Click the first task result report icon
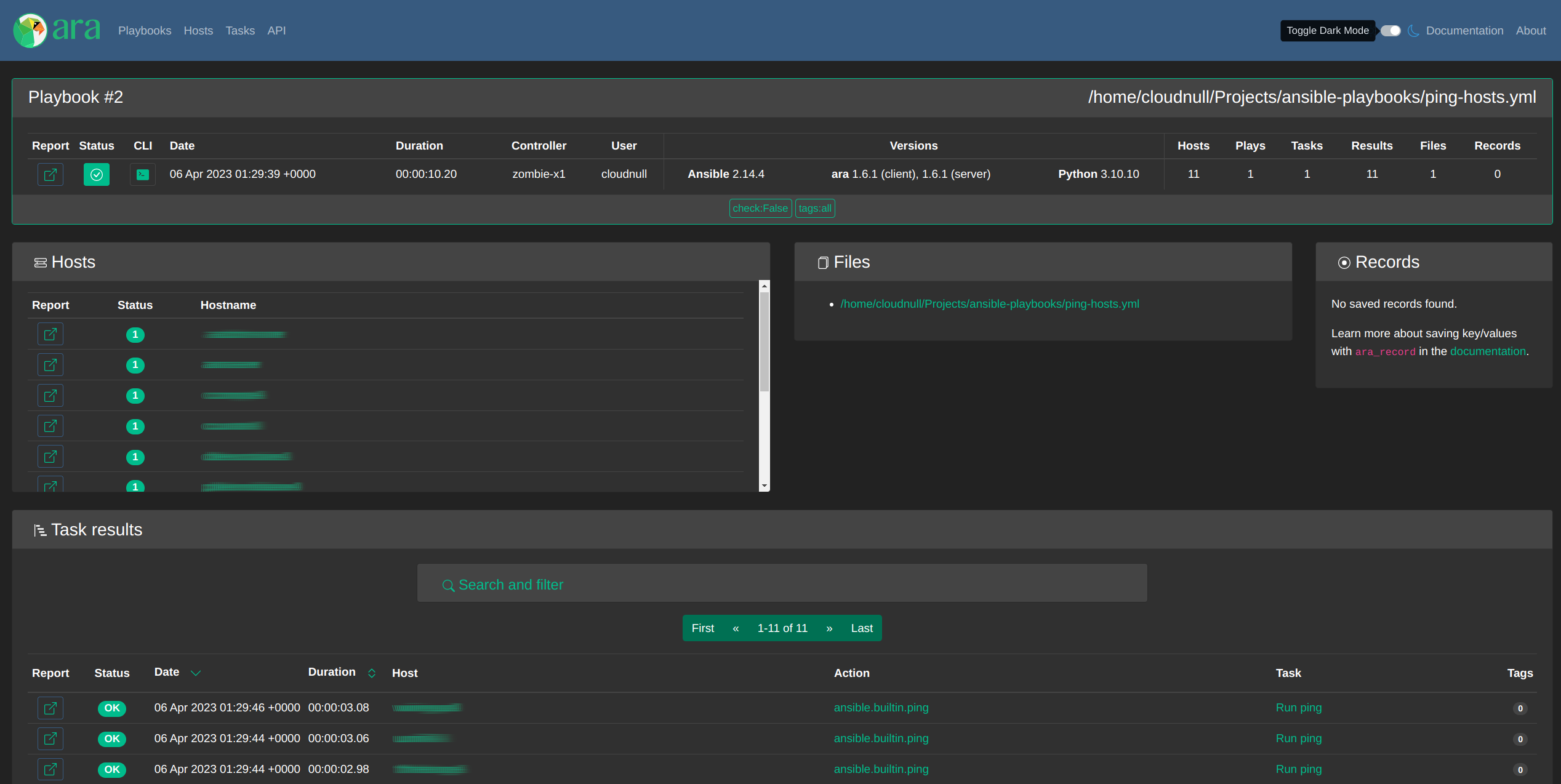The width and height of the screenshot is (1561, 784). coord(50,708)
